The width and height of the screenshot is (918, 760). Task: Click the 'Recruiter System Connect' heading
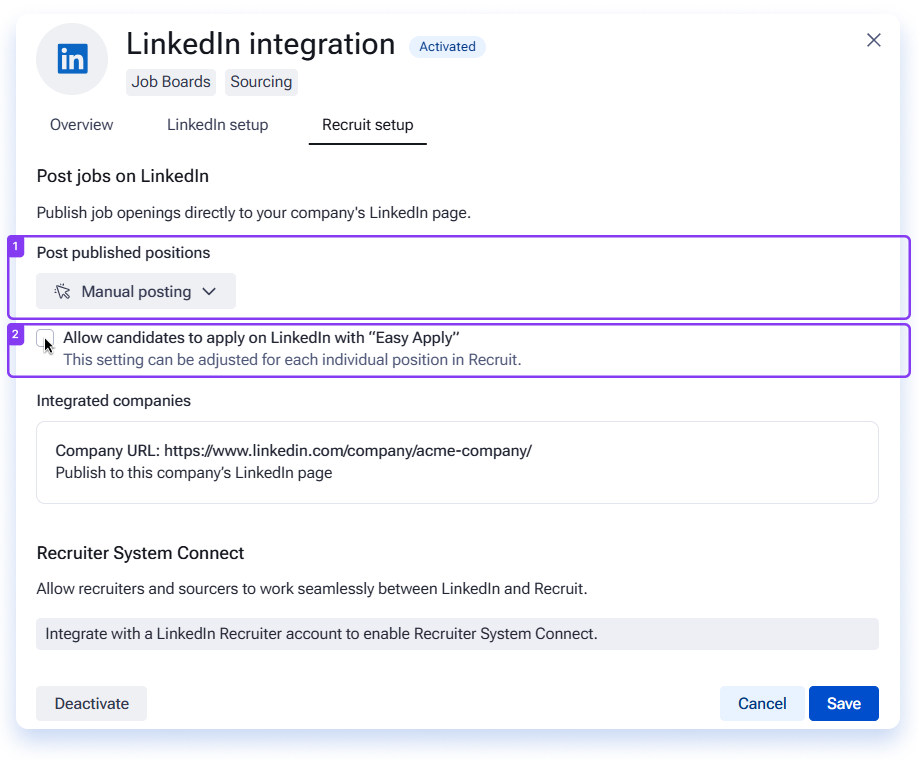point(140,553)
